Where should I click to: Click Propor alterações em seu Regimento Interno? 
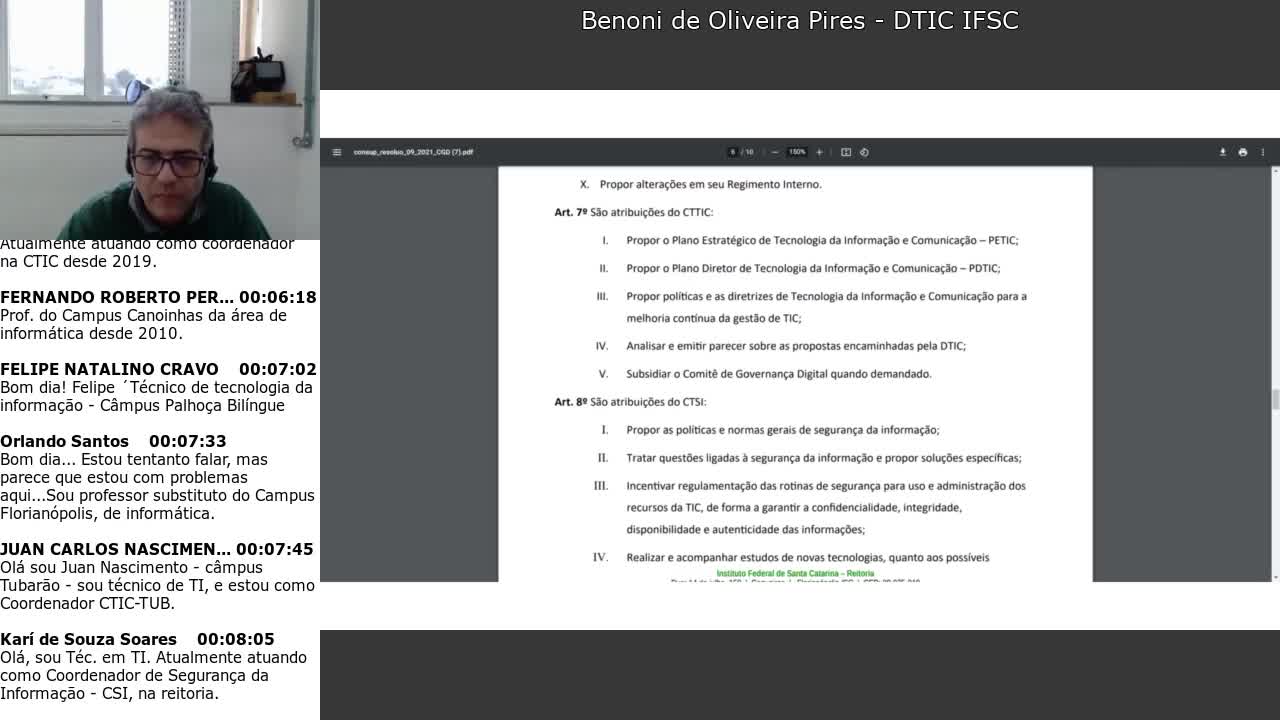coord(711,184)
